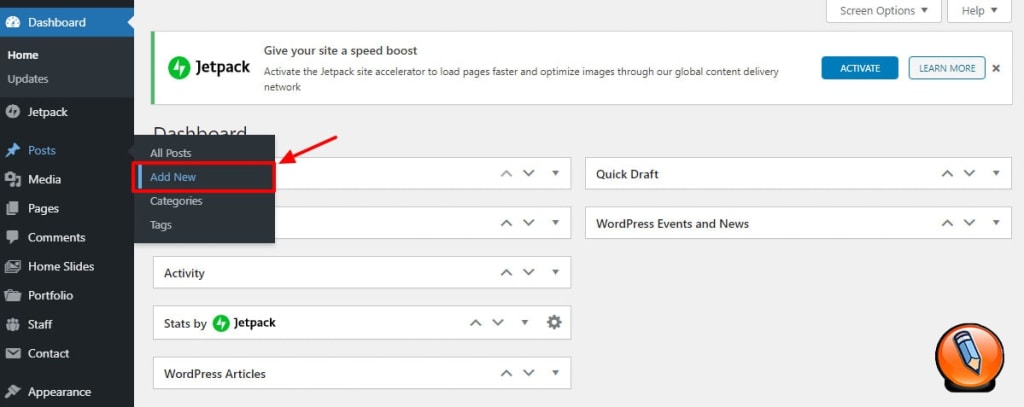Click the Activity widget title
The image size is (1024, 407).
point(184,273)
